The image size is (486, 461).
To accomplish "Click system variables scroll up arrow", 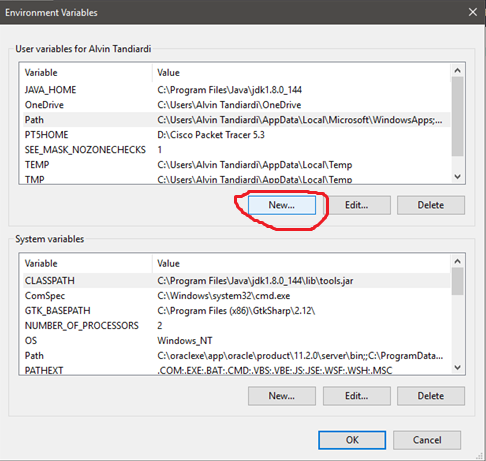I will [458, 261].
